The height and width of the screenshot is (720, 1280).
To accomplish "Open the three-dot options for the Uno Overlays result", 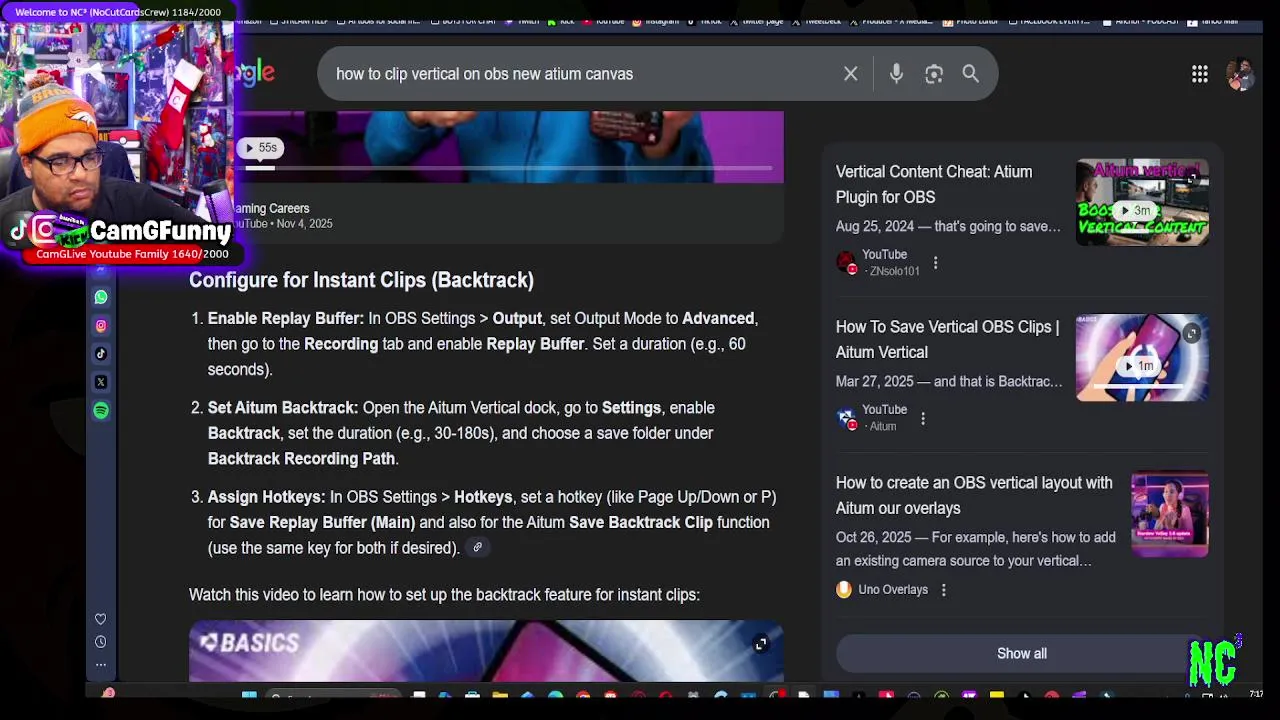I will coord(943,589).
